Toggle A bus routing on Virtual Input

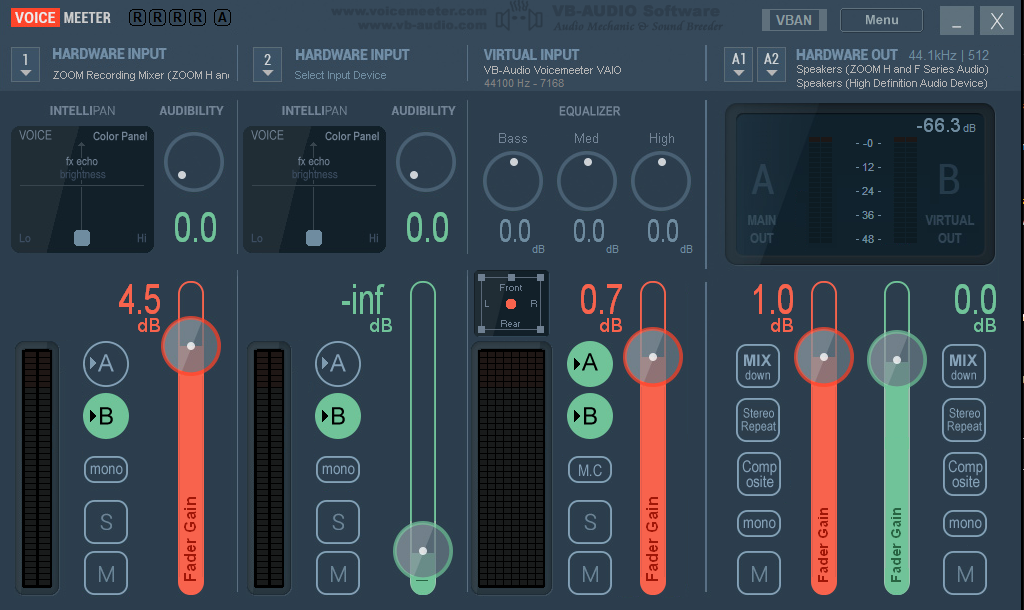[x=590, y=363]
